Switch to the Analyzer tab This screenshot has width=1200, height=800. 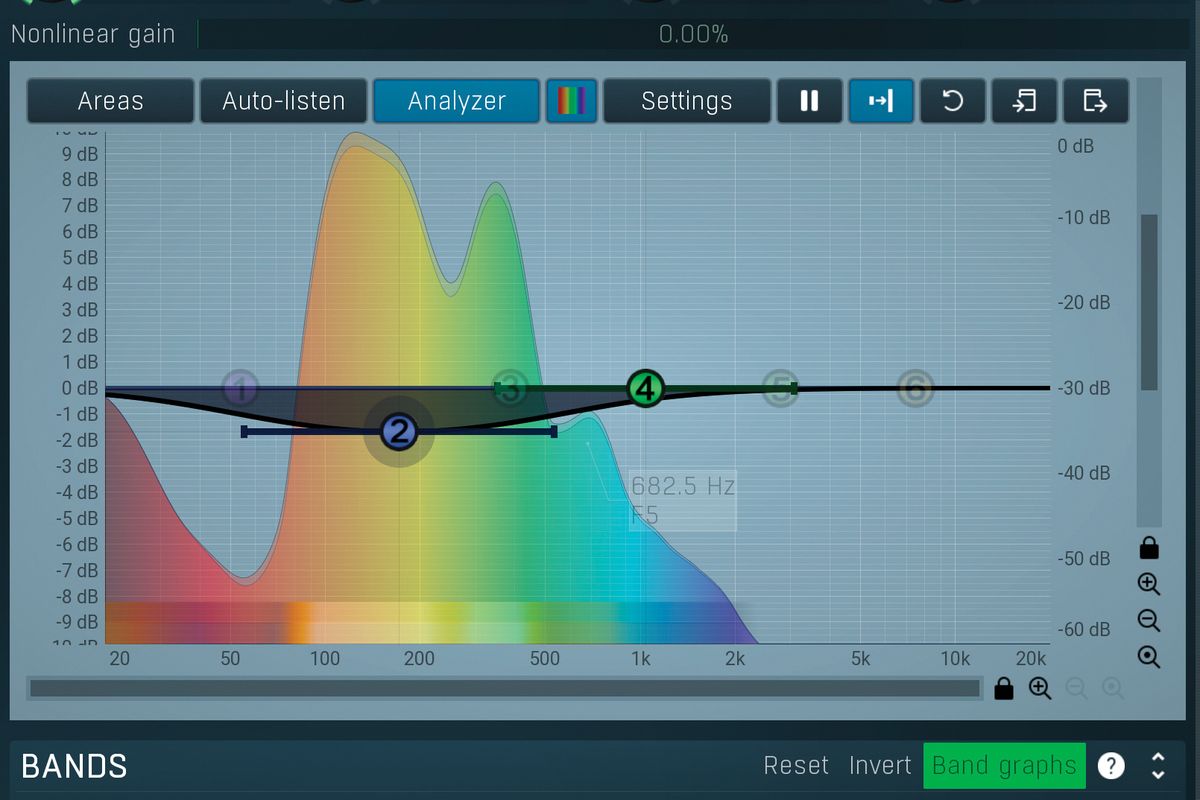click(x=456, y=100)
